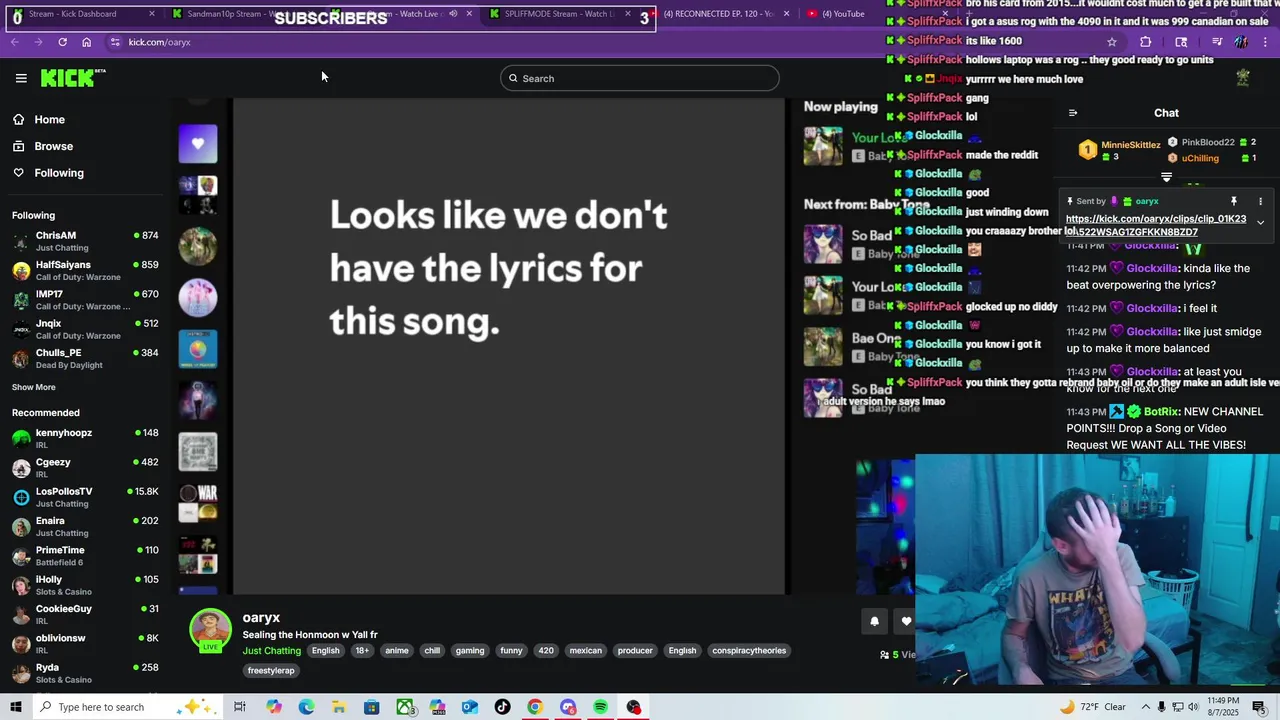Open the Kick hamburger menu
The height and width of the screenshot is (720, 1280).
[x=21, y=78]
